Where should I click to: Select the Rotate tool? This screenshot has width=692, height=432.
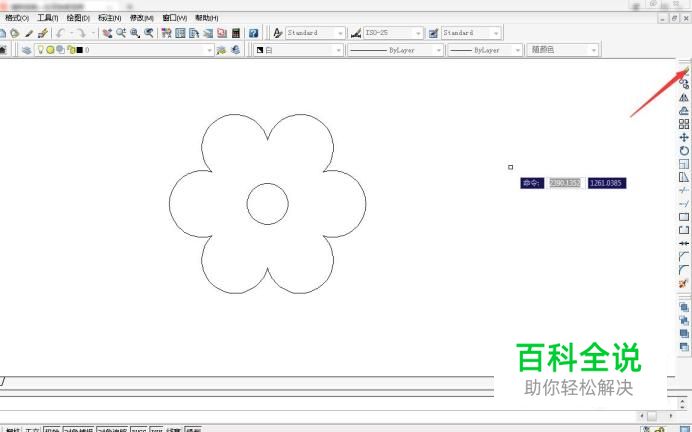[684, 150]
